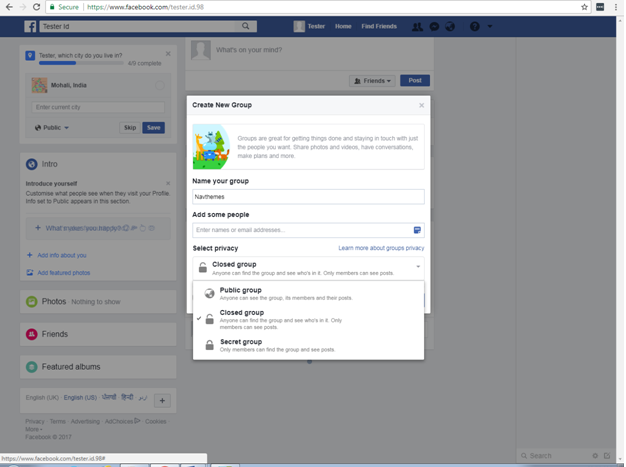Click the Featured albums icon
This screenshot has width=626, height=467.
pyautogui.click(x=32, y=366)
